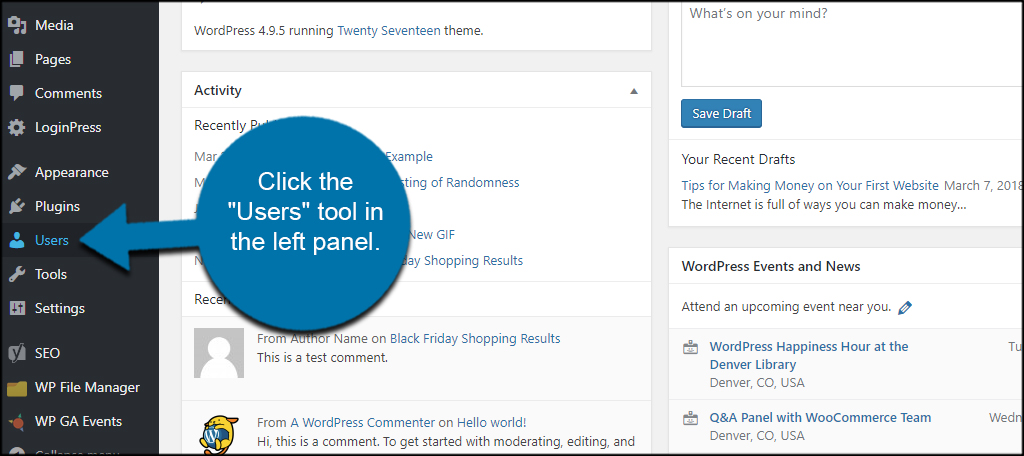
Task: Collapse the Activity panel with arrow
Action: [x=633, y=91]
